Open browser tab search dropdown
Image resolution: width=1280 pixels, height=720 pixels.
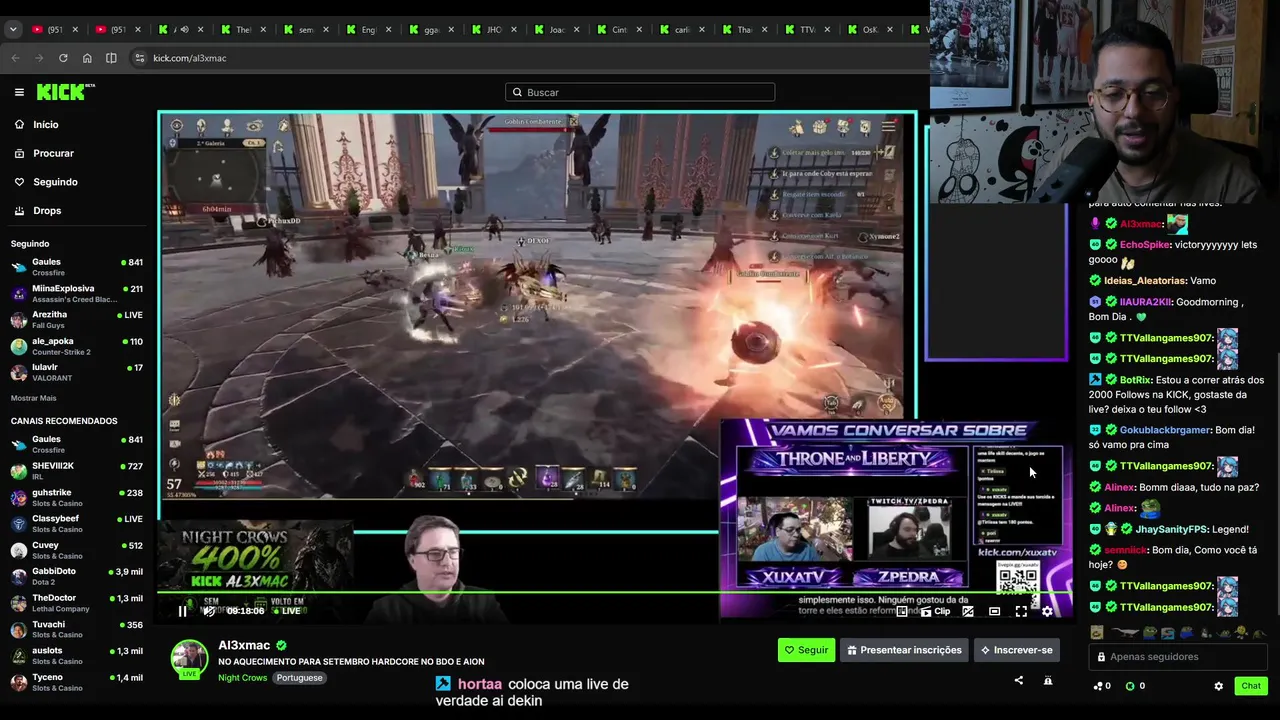[x=13, y=29]
